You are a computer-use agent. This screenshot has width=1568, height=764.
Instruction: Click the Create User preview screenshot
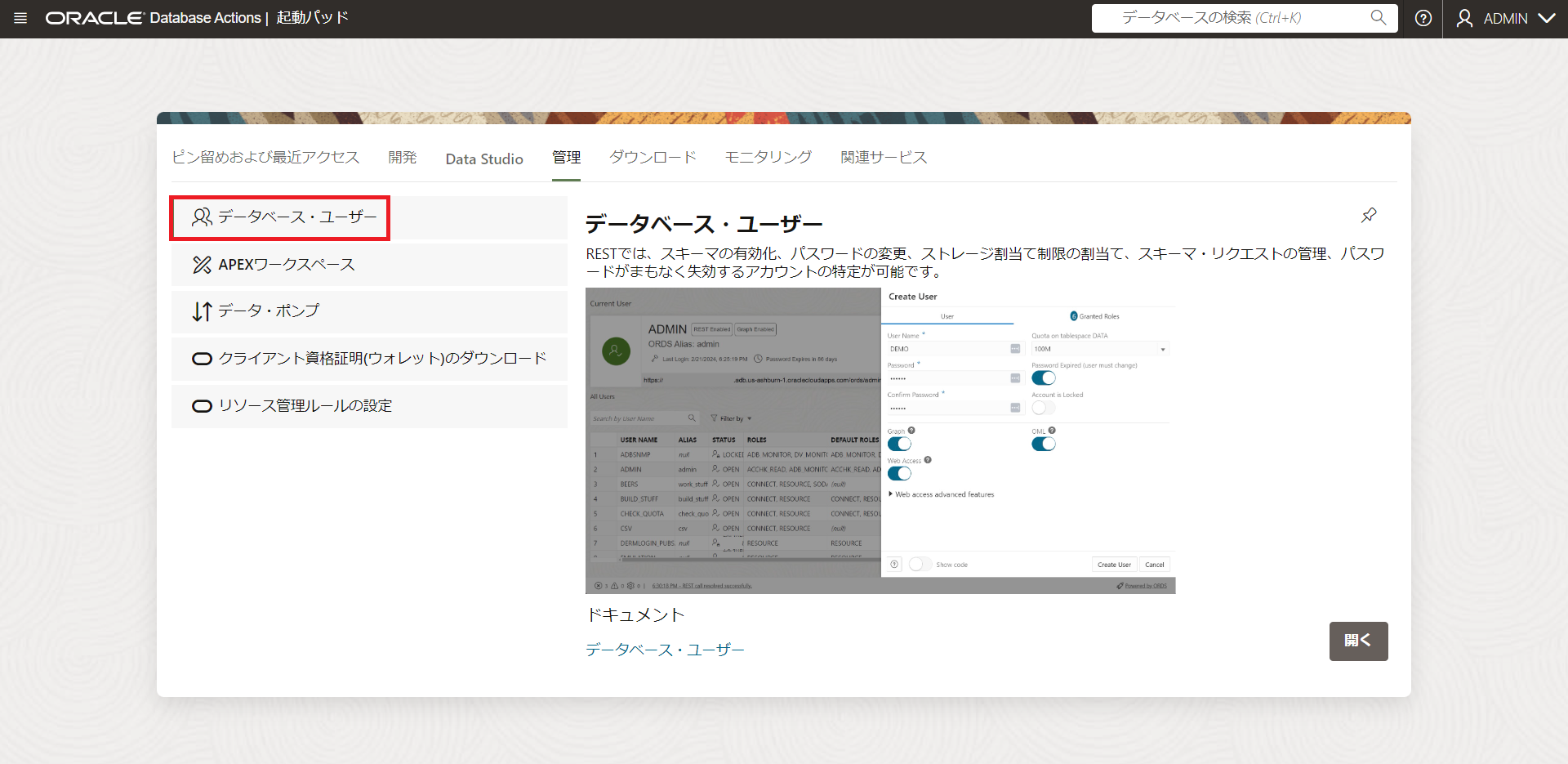click(880, 440)
